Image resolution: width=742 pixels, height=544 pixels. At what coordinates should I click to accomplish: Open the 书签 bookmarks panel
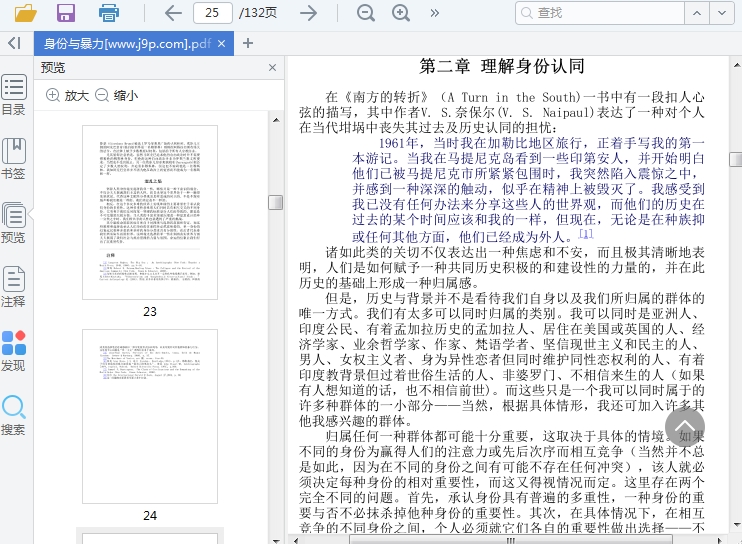[x=14, y=160]
